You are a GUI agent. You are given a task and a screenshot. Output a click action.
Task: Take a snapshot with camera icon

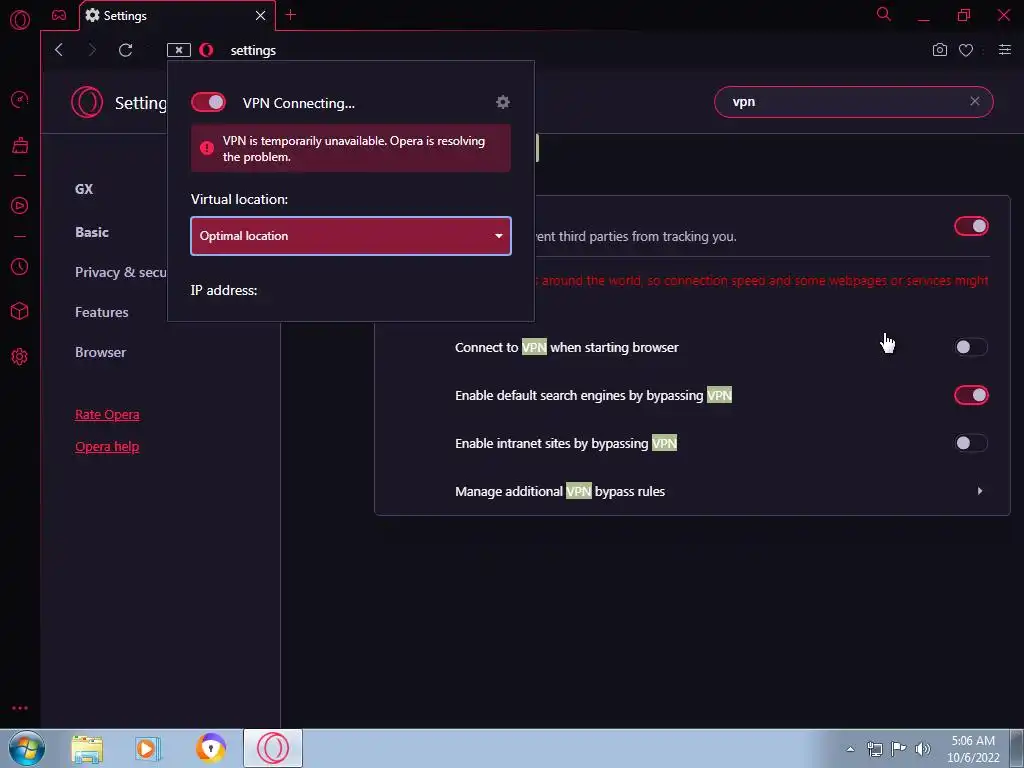[940, 50]
